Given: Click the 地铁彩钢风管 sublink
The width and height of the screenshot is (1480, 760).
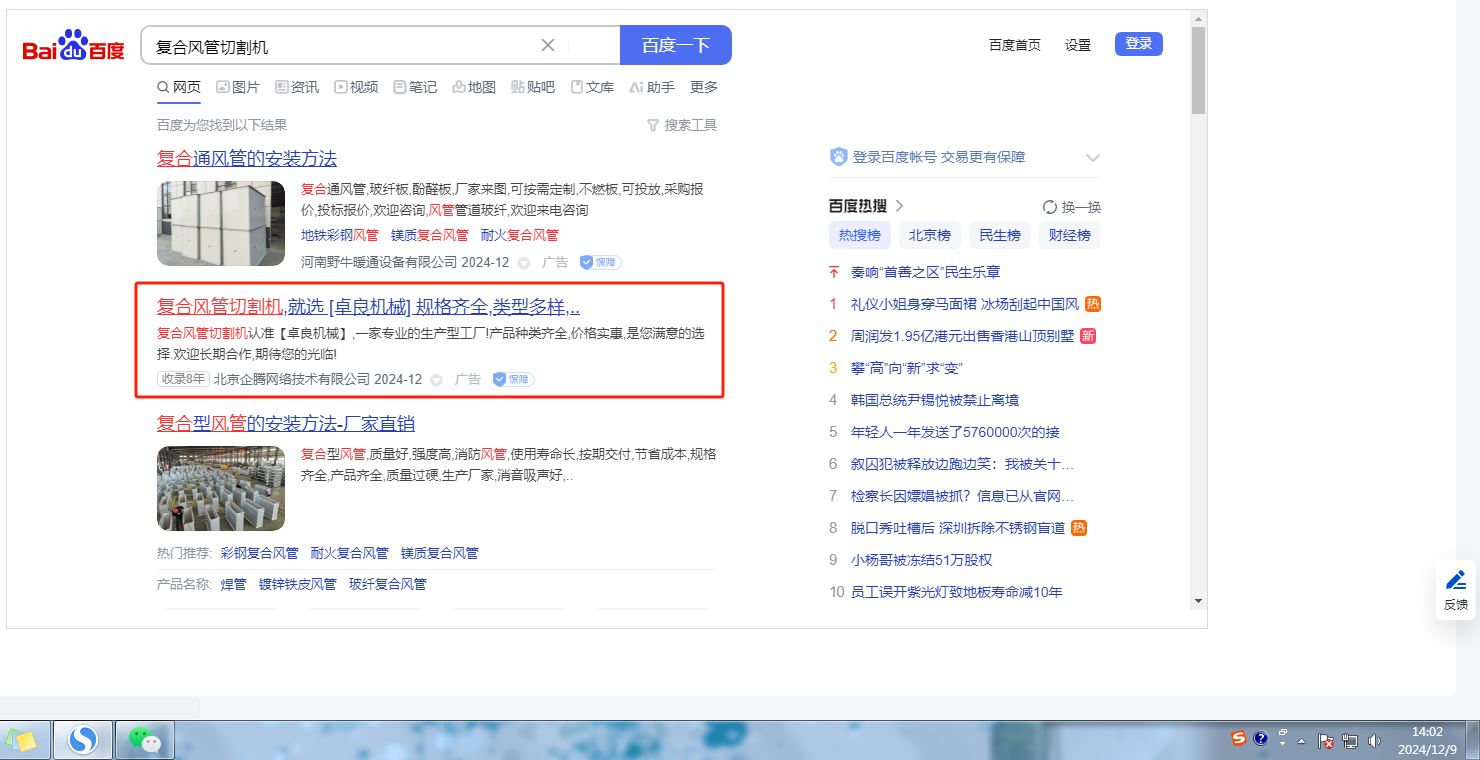Looking at the screenshot, I should coord(340,236).
